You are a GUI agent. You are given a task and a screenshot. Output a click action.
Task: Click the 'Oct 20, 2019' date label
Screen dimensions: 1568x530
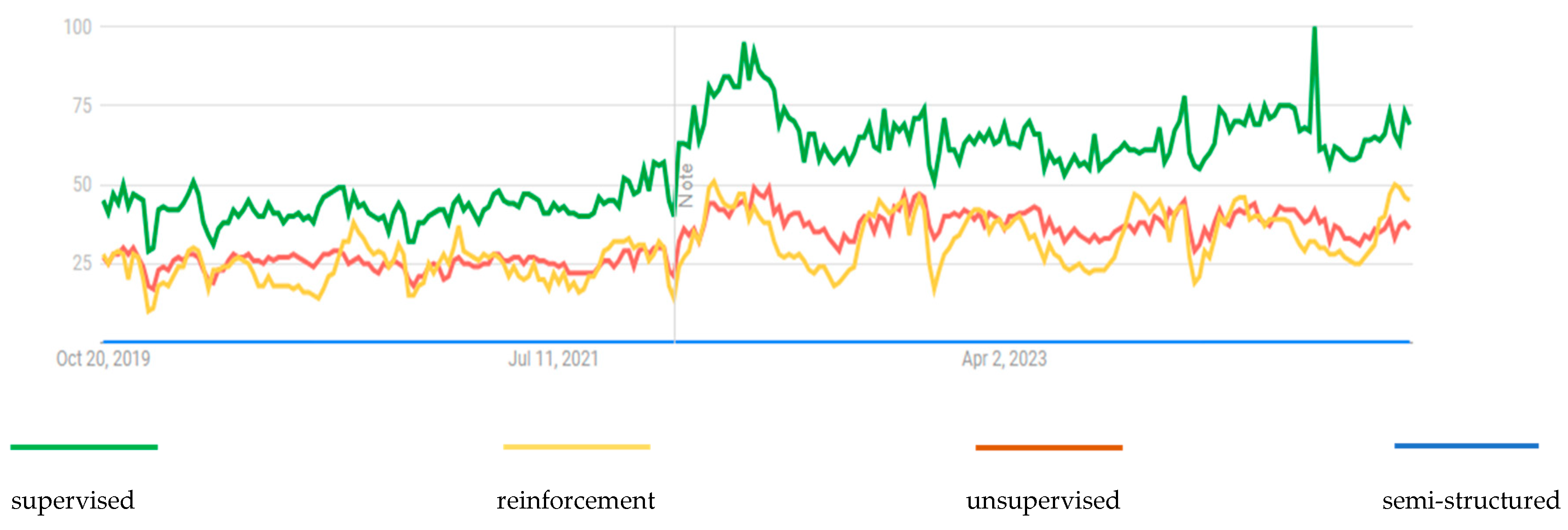(103, 359)
